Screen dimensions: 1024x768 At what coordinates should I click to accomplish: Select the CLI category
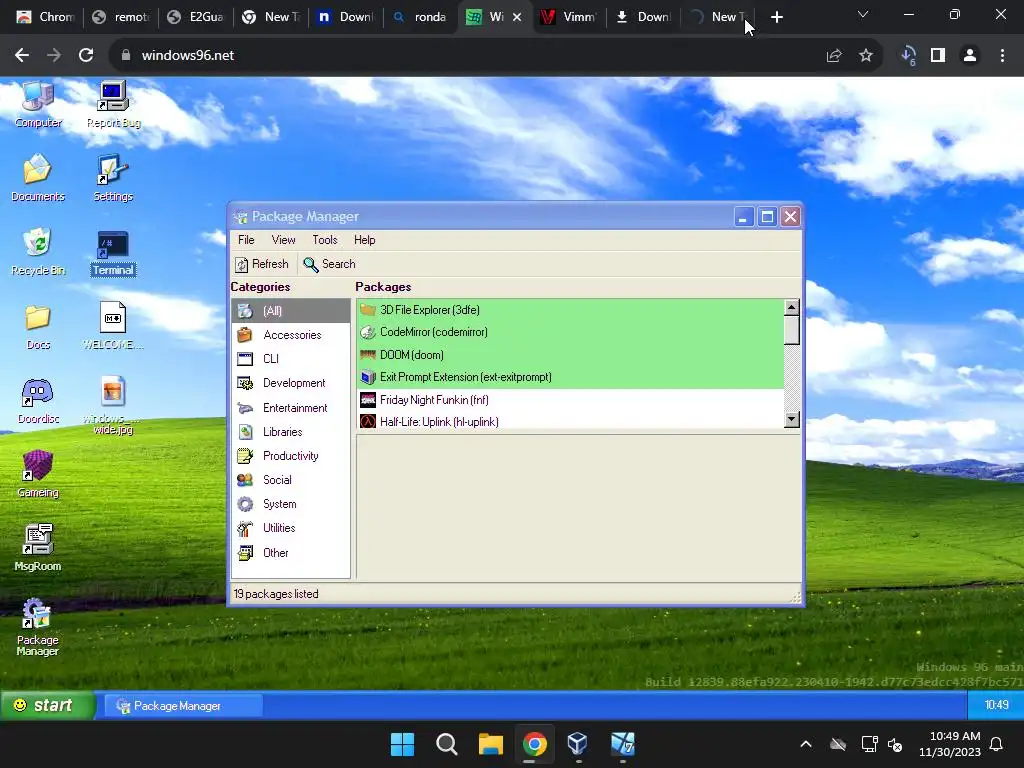[x=291, y=359]
